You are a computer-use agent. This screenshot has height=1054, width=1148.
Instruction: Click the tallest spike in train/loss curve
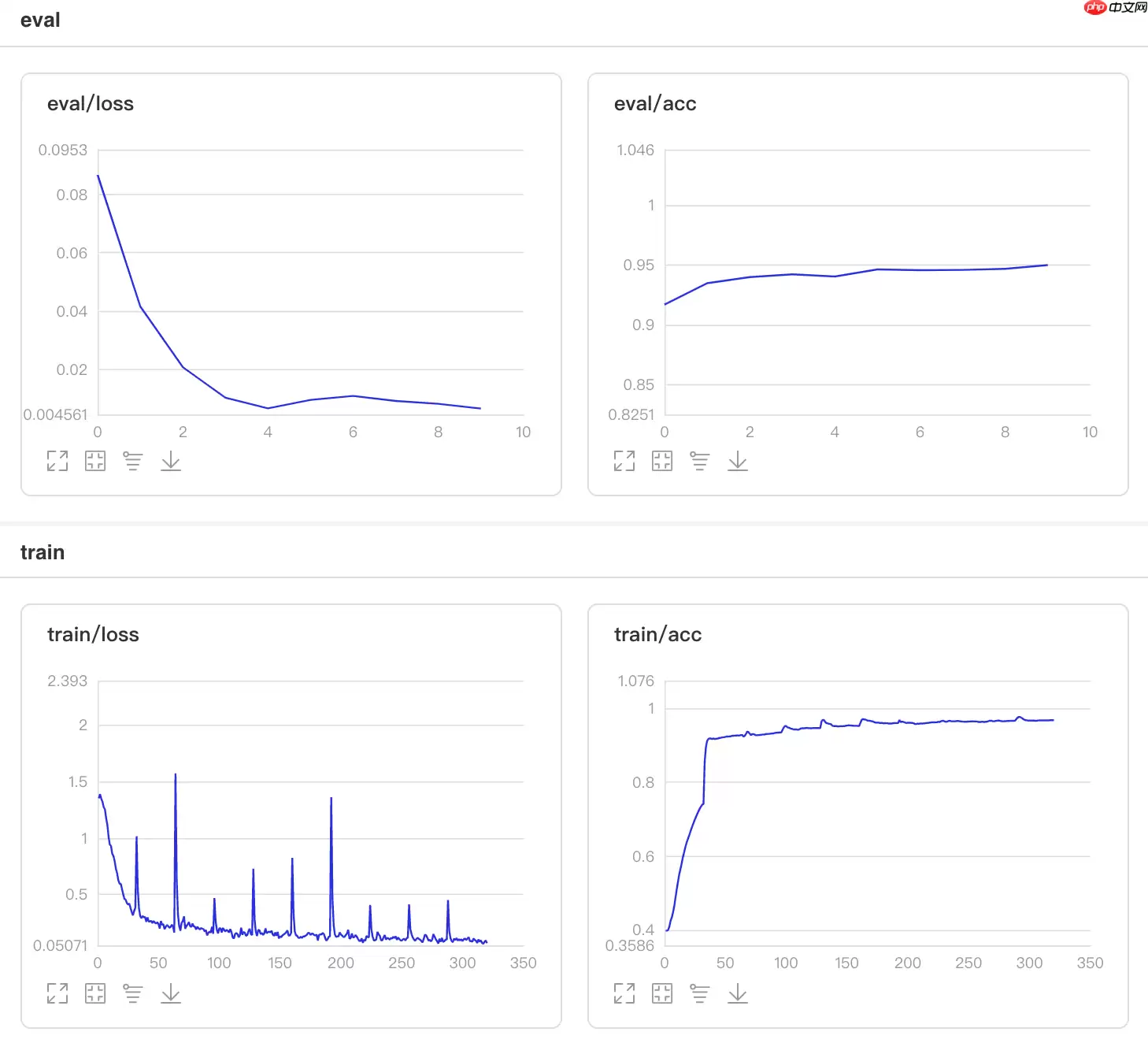(x=175, y=776)
